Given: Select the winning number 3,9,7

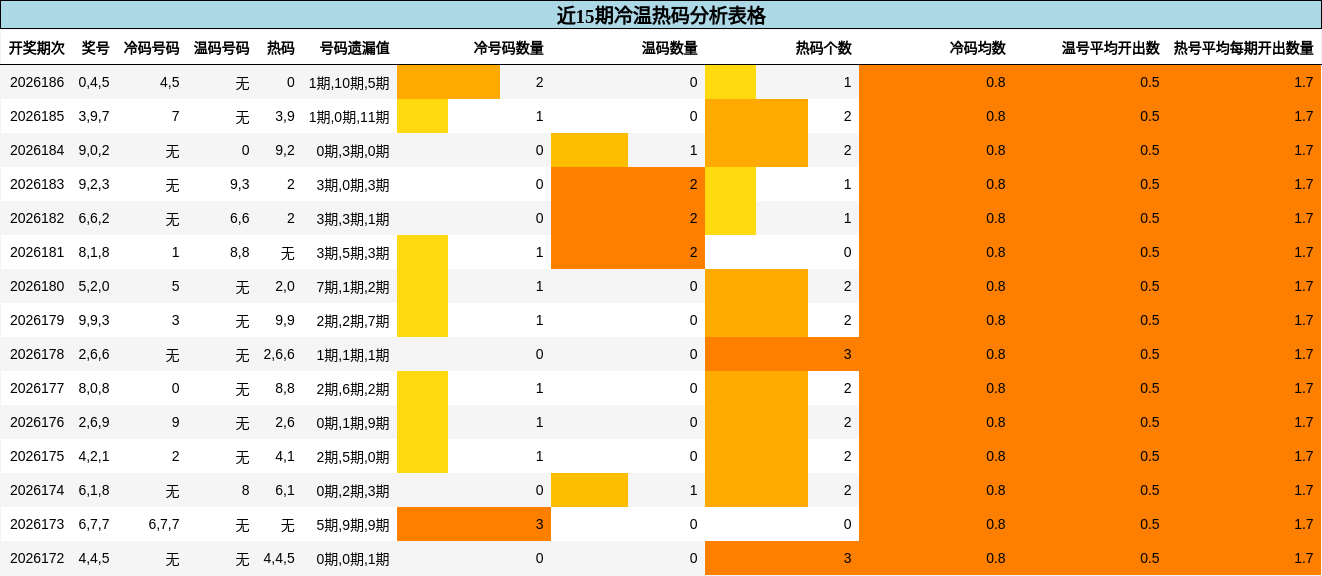Looking at the screenshot, I should pyautogui.click(x=94, y=116).
